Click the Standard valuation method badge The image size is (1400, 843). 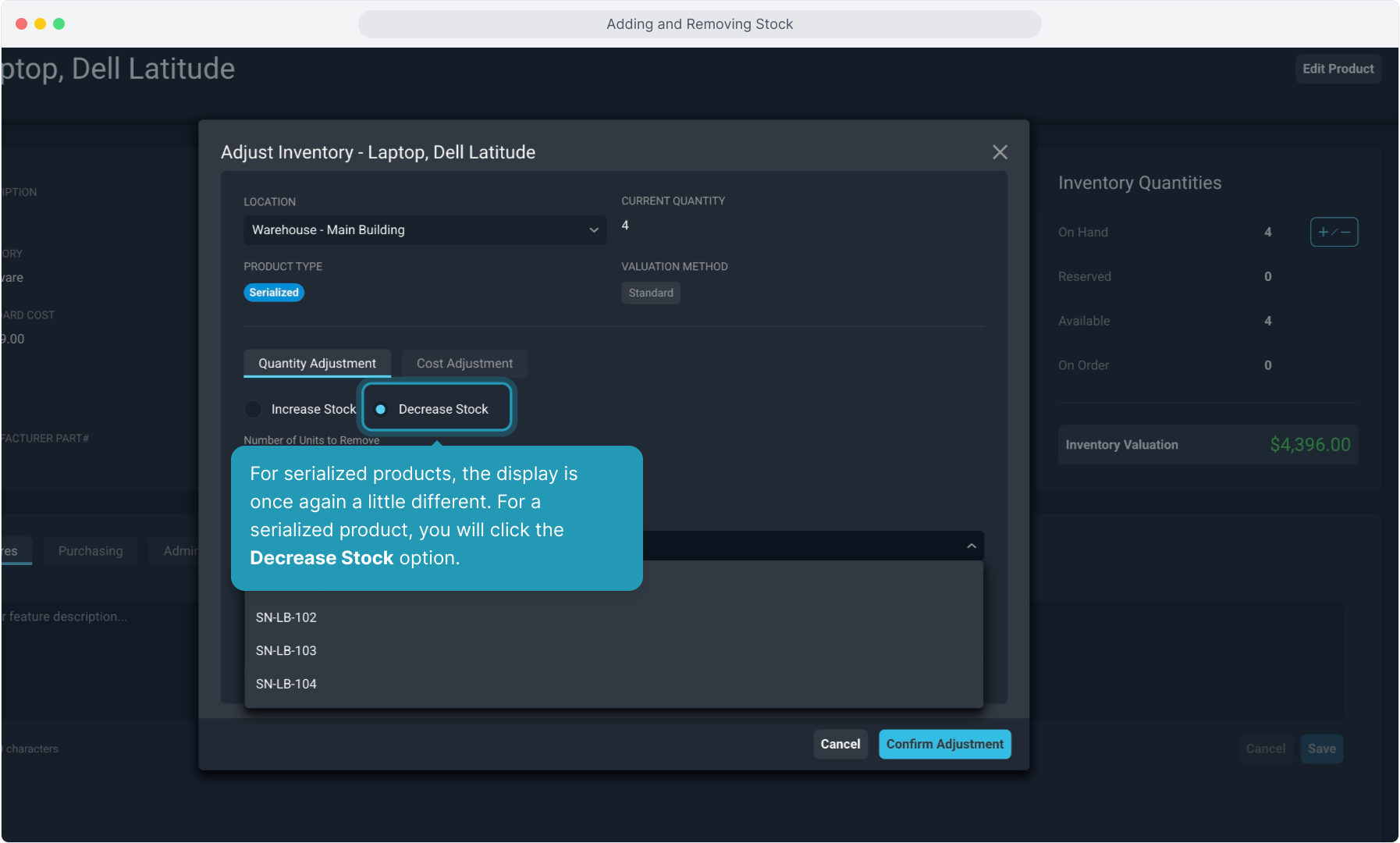coord(651,293)
